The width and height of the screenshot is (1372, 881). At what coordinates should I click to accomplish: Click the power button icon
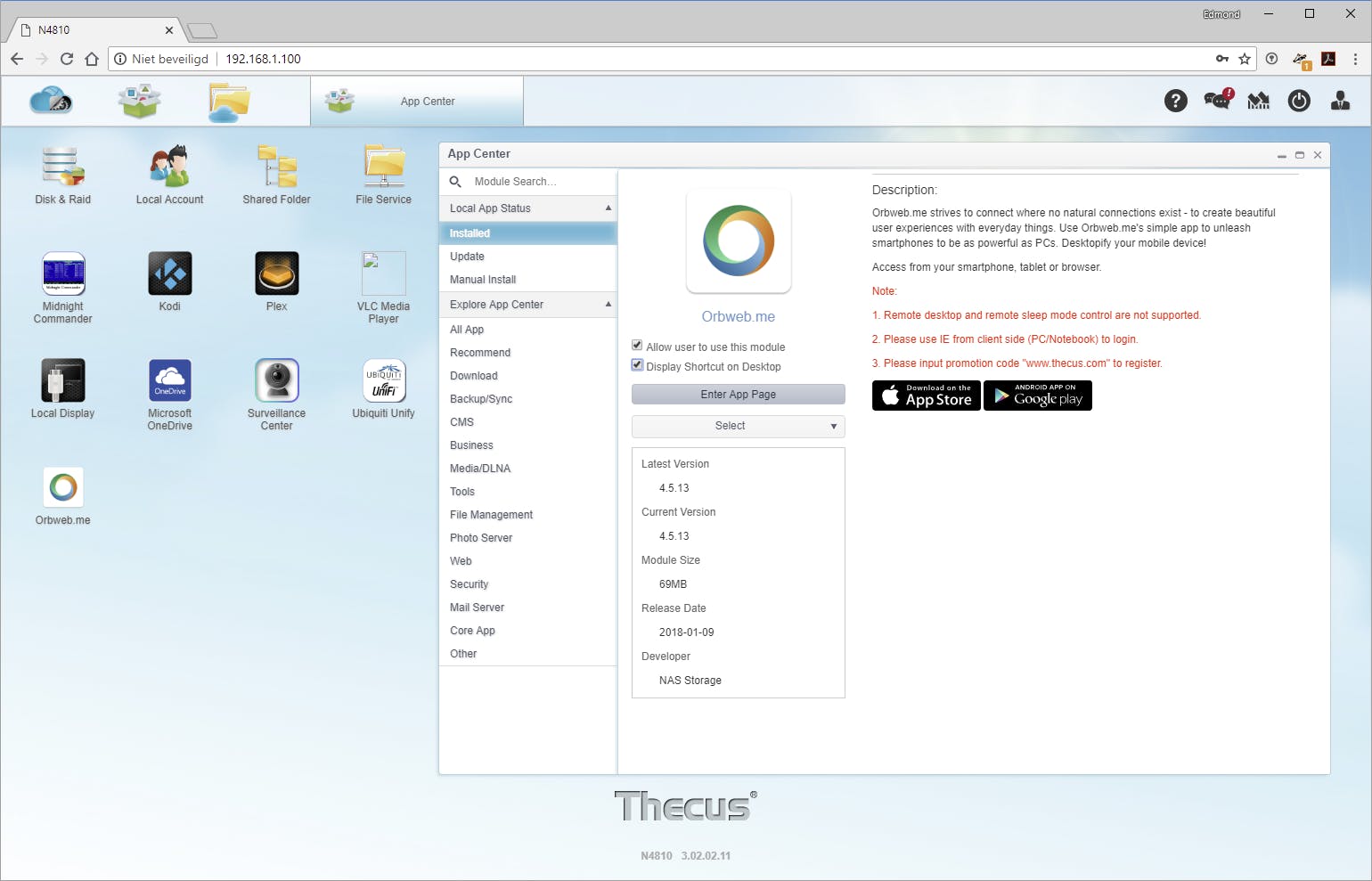(1299, 101)
